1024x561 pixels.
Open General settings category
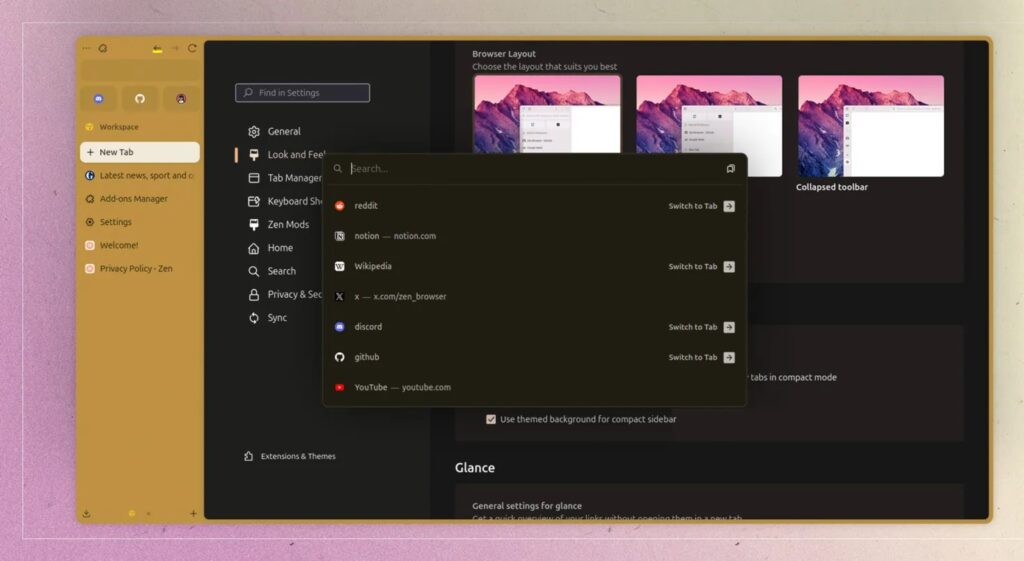tap(283, 132)
